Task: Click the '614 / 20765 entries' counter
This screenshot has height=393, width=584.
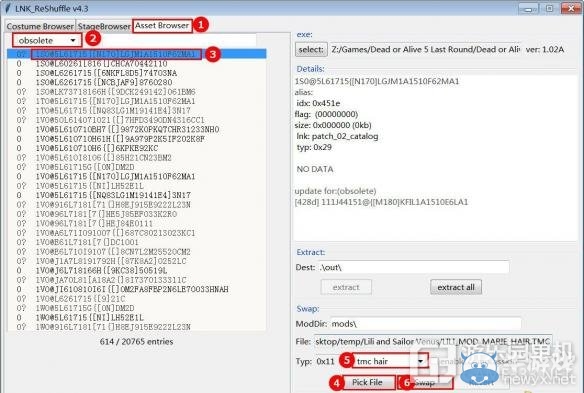Action: [136, 342]
